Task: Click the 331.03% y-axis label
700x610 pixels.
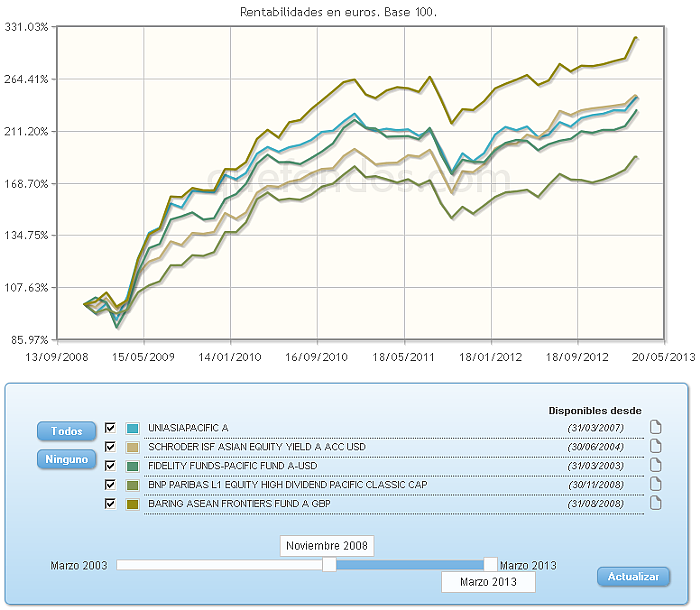Action: click(26, 27)
